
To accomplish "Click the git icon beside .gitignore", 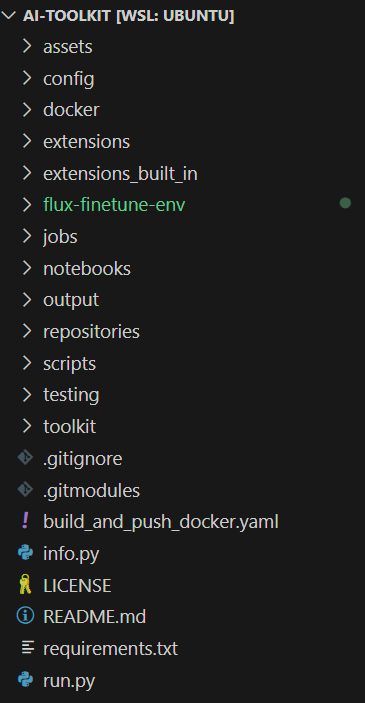I will tap(26, 458).
